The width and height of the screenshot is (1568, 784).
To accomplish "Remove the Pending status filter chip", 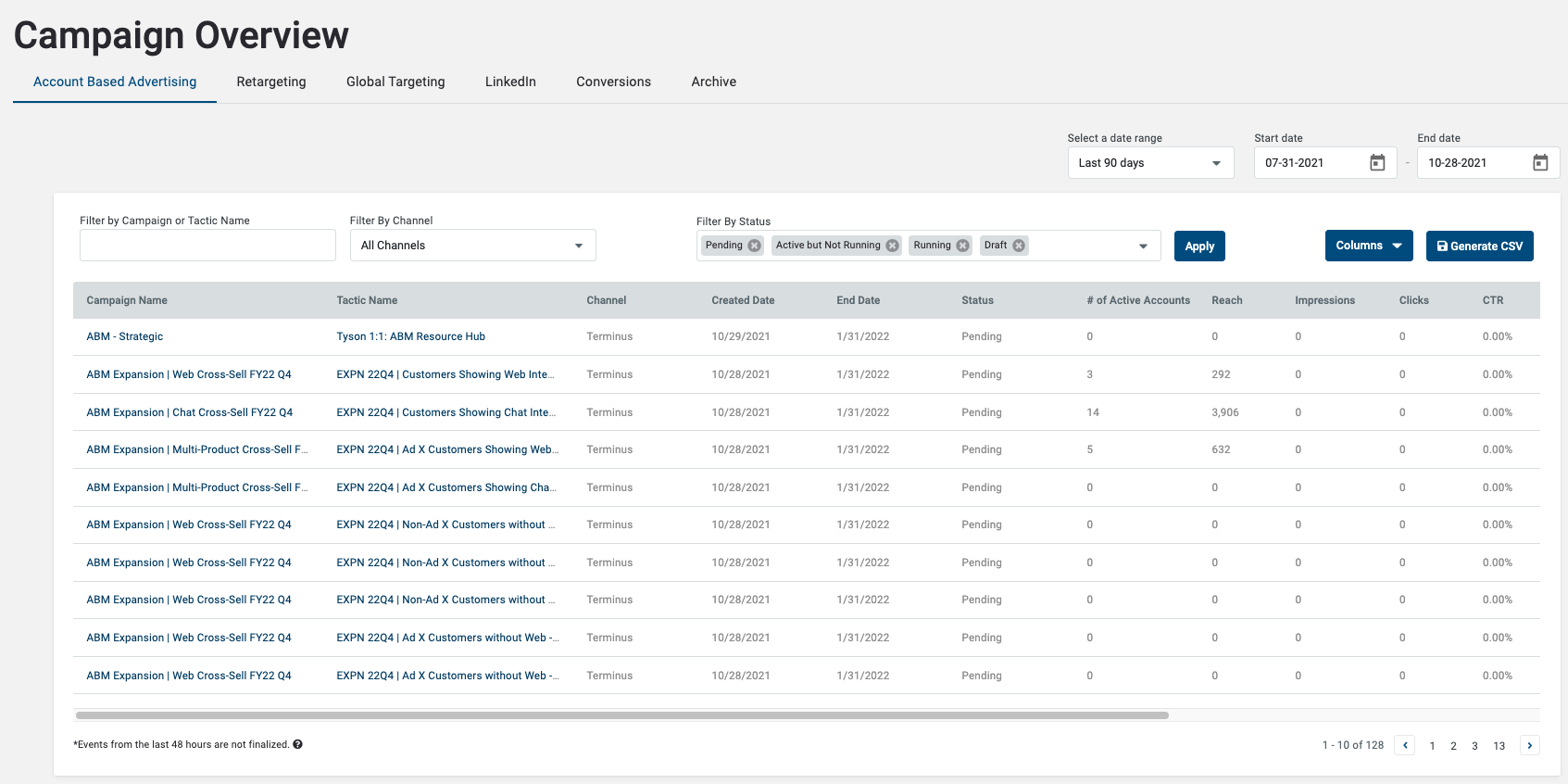I will coord(754,246).
